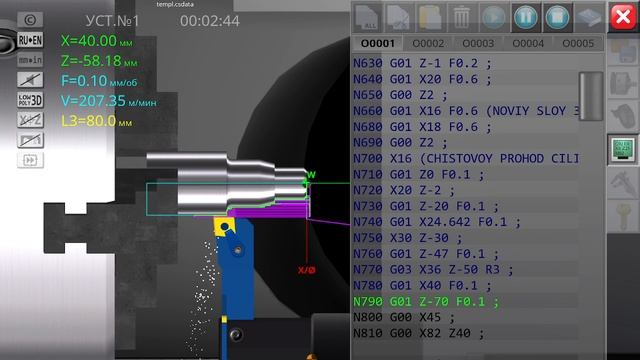640x360 pixels.
Task: Switch to the O0004 program tab
Action: pos(528,43)
